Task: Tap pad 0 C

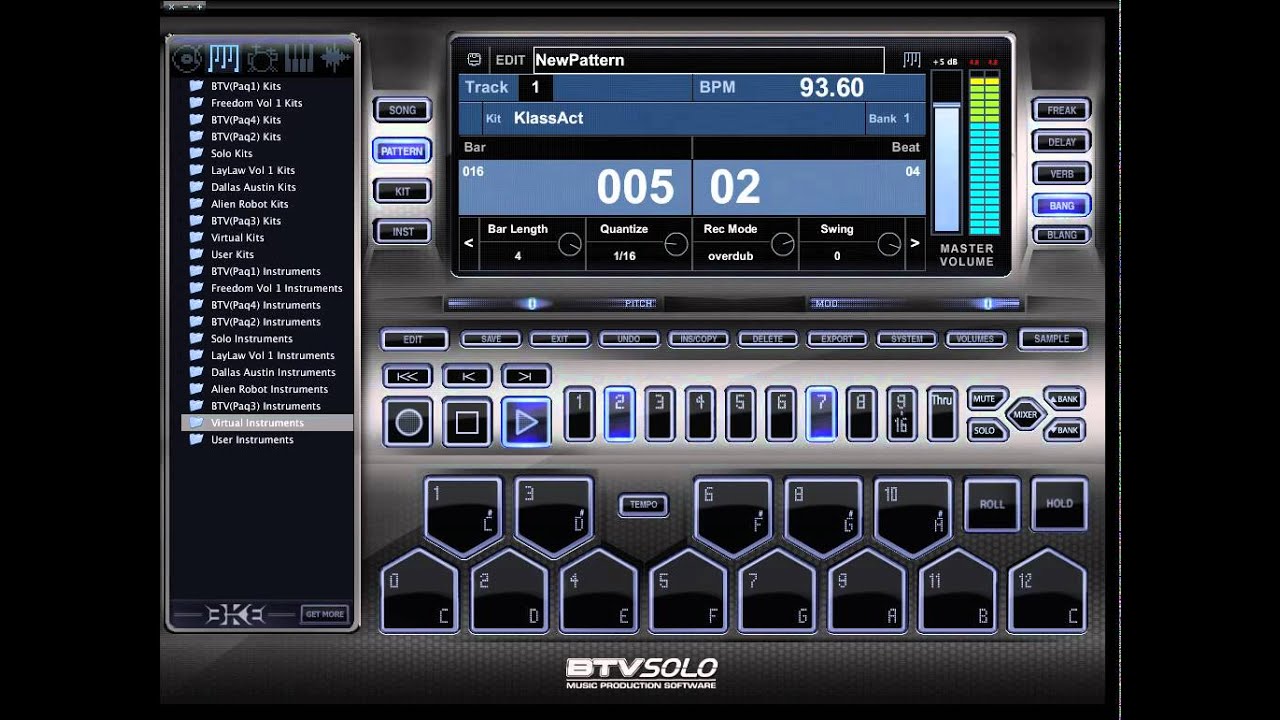Action: tap(419, 591)
